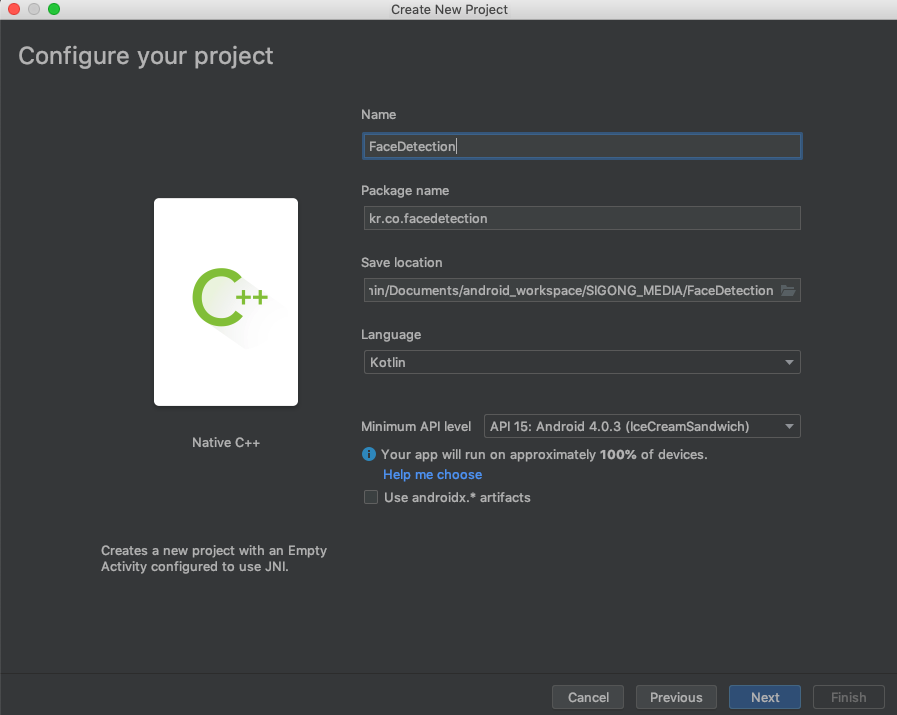Click the 'Minimum API level' label
897x715 pixels.
click(x=416, y=427)
